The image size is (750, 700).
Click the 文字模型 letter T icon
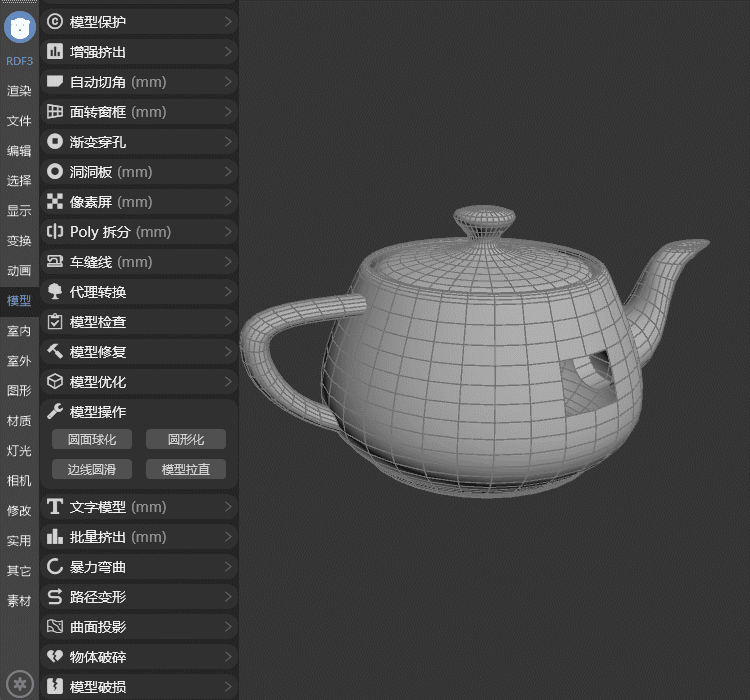coord(55,507)
